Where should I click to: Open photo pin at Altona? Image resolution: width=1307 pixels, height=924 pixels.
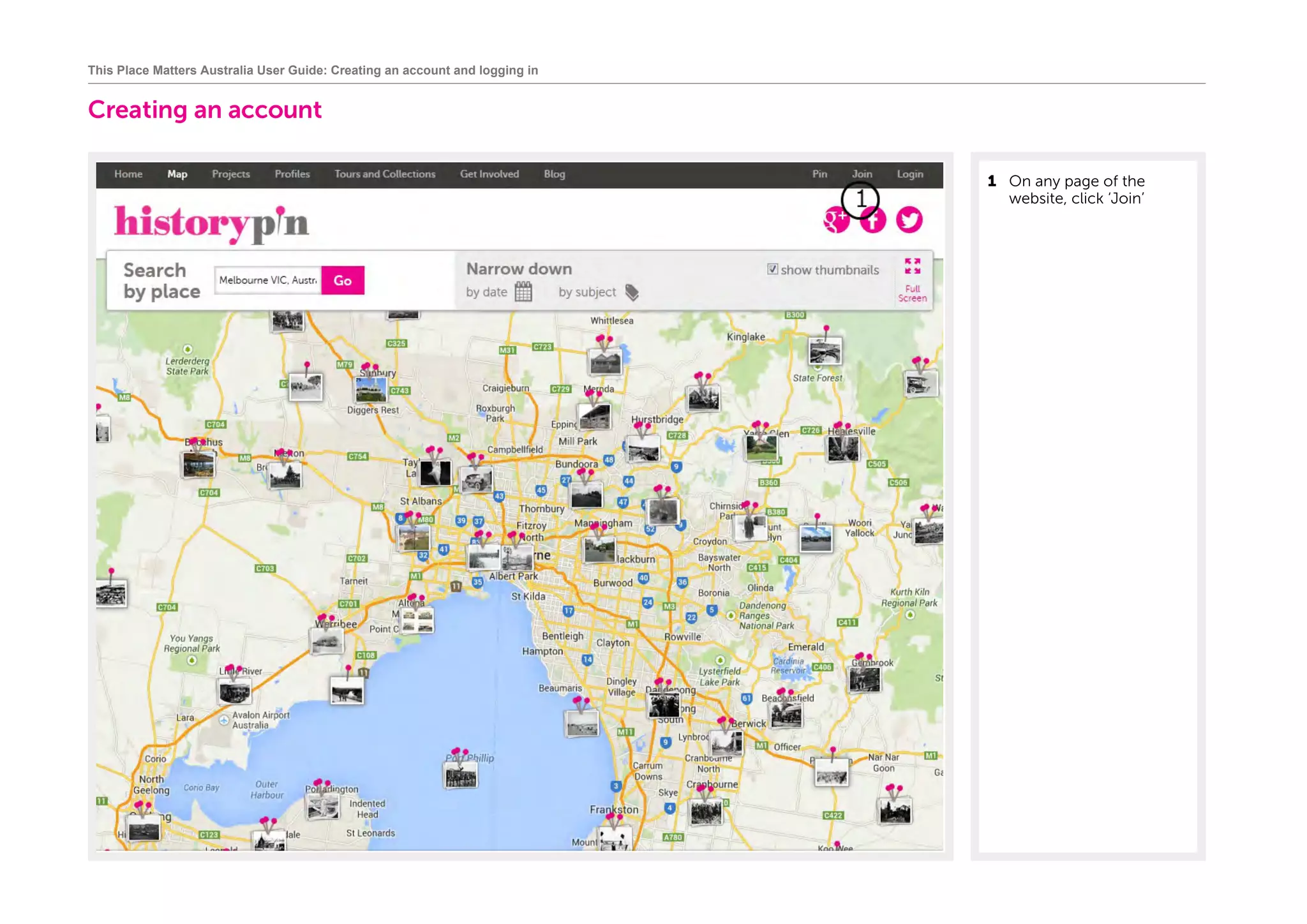[418, 620]
